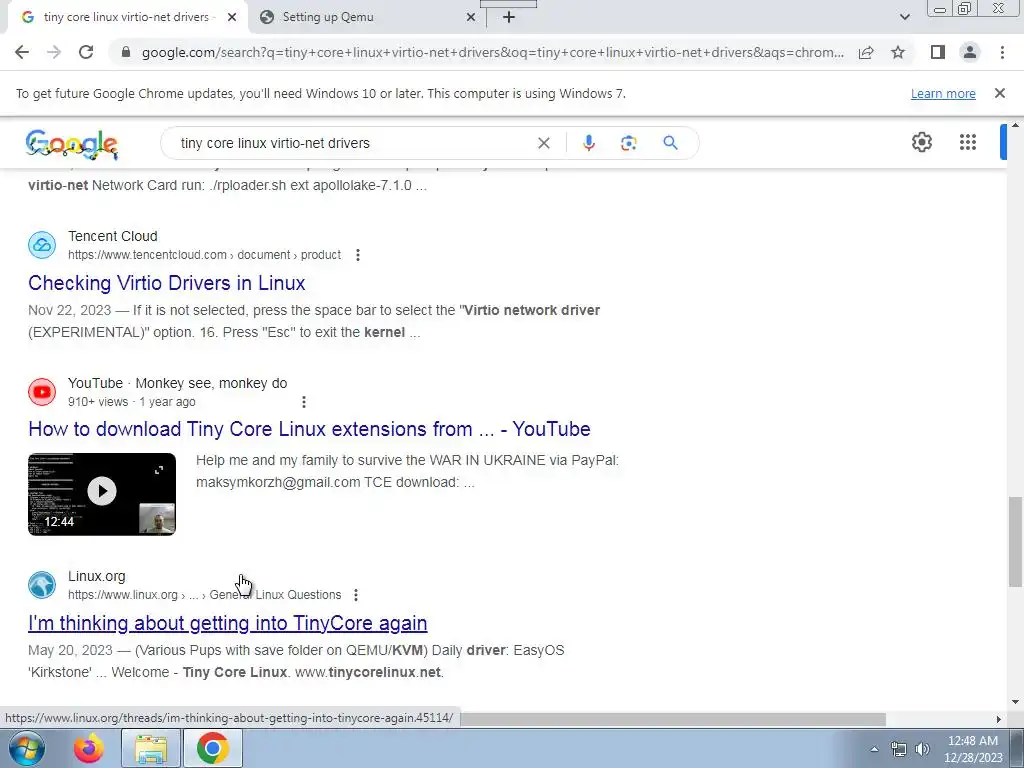Open Google quick settings gear
This screenshot has height=768, width=1024.
tap(921, 142)
